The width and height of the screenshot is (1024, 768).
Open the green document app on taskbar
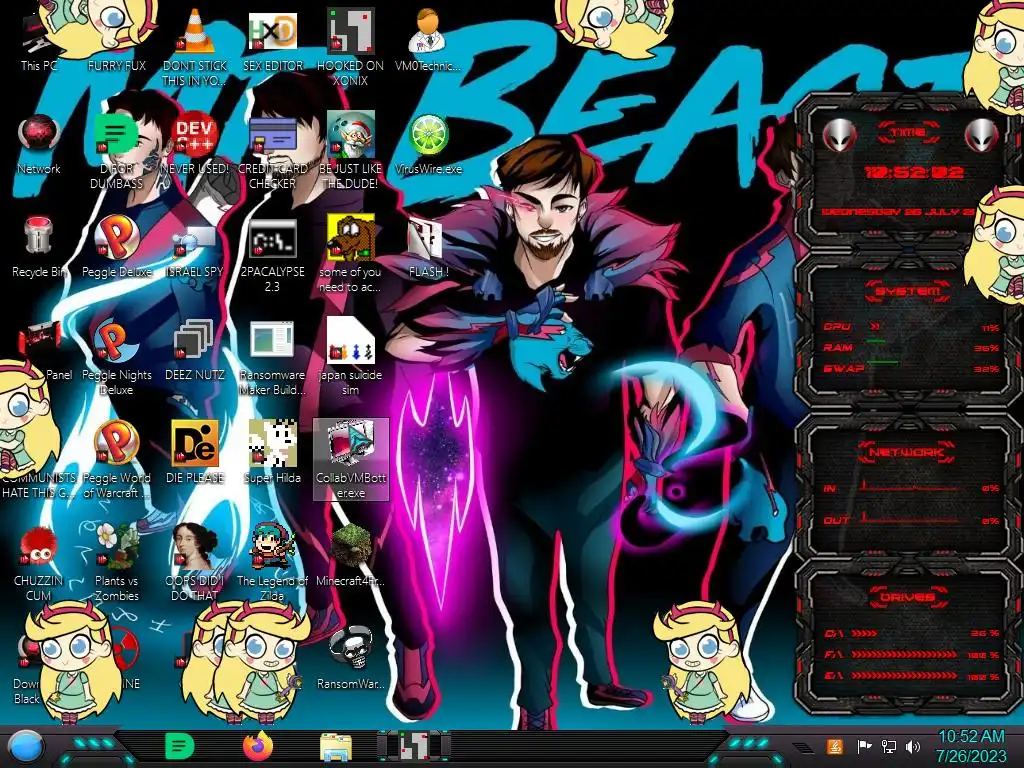tap(180, 746)
